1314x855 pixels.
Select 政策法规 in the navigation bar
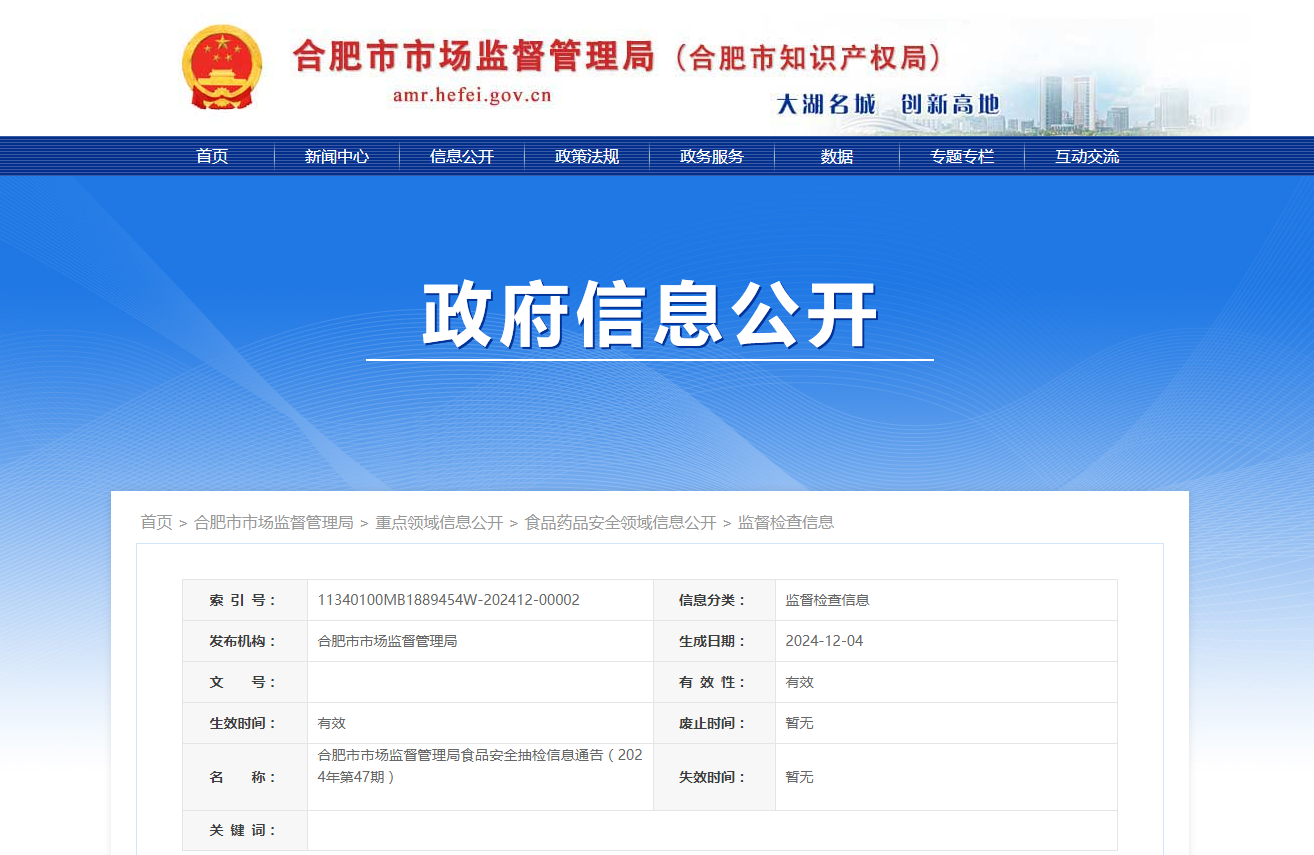(x=587, y=157)
